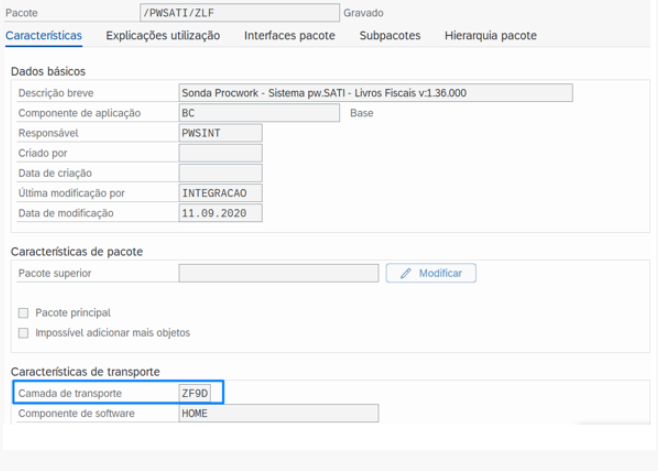Open the Interfaces pacote tab
Image resolution: width=658 pixels, height=471 pixels.
pos(290,36)
